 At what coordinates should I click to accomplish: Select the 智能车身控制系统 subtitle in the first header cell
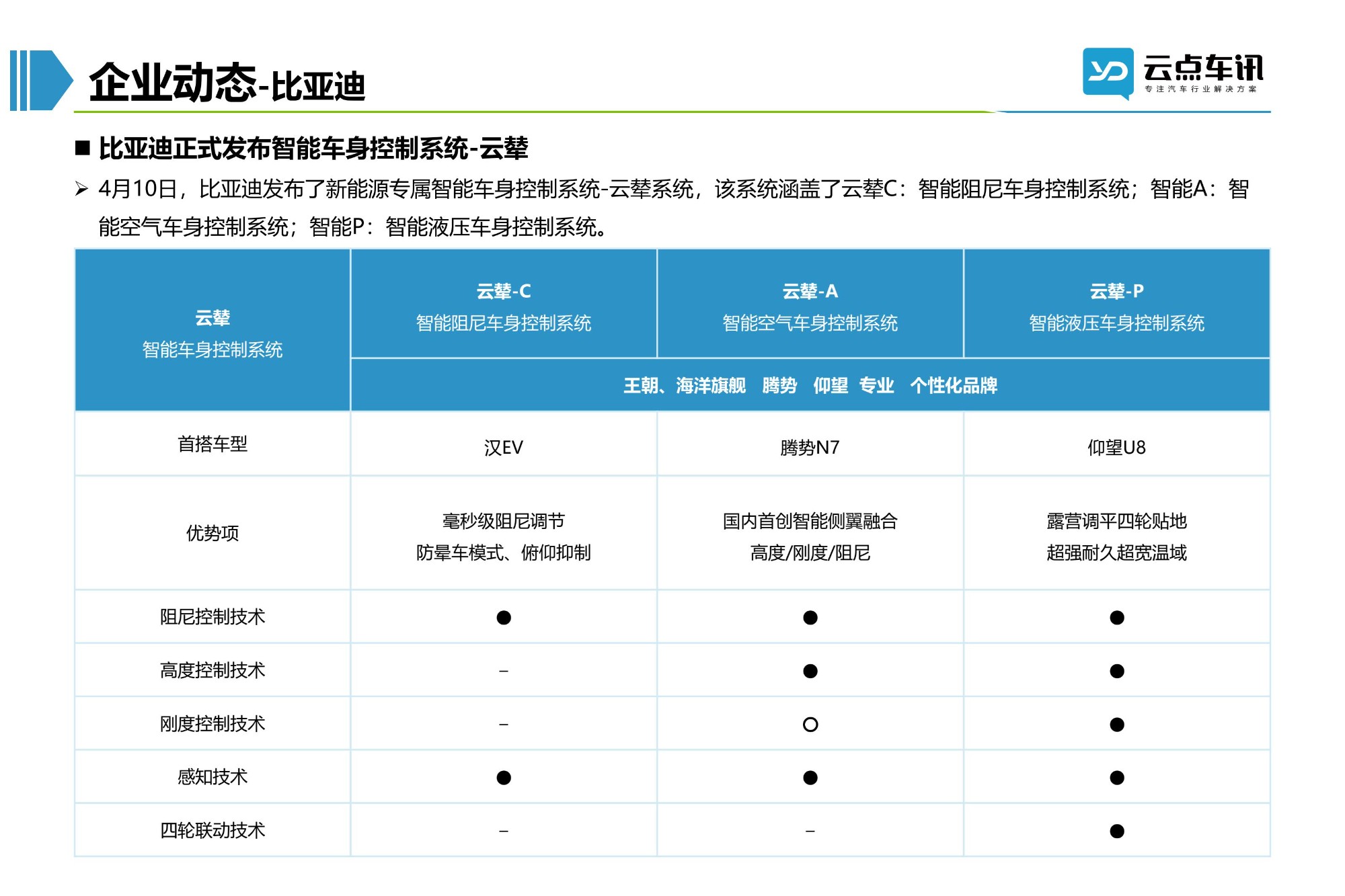(x=213, y=350)
